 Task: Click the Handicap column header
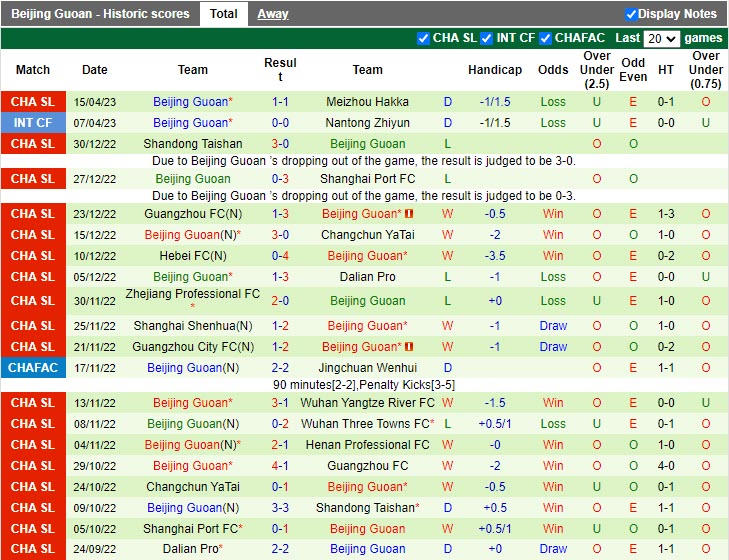coord(494,70)
